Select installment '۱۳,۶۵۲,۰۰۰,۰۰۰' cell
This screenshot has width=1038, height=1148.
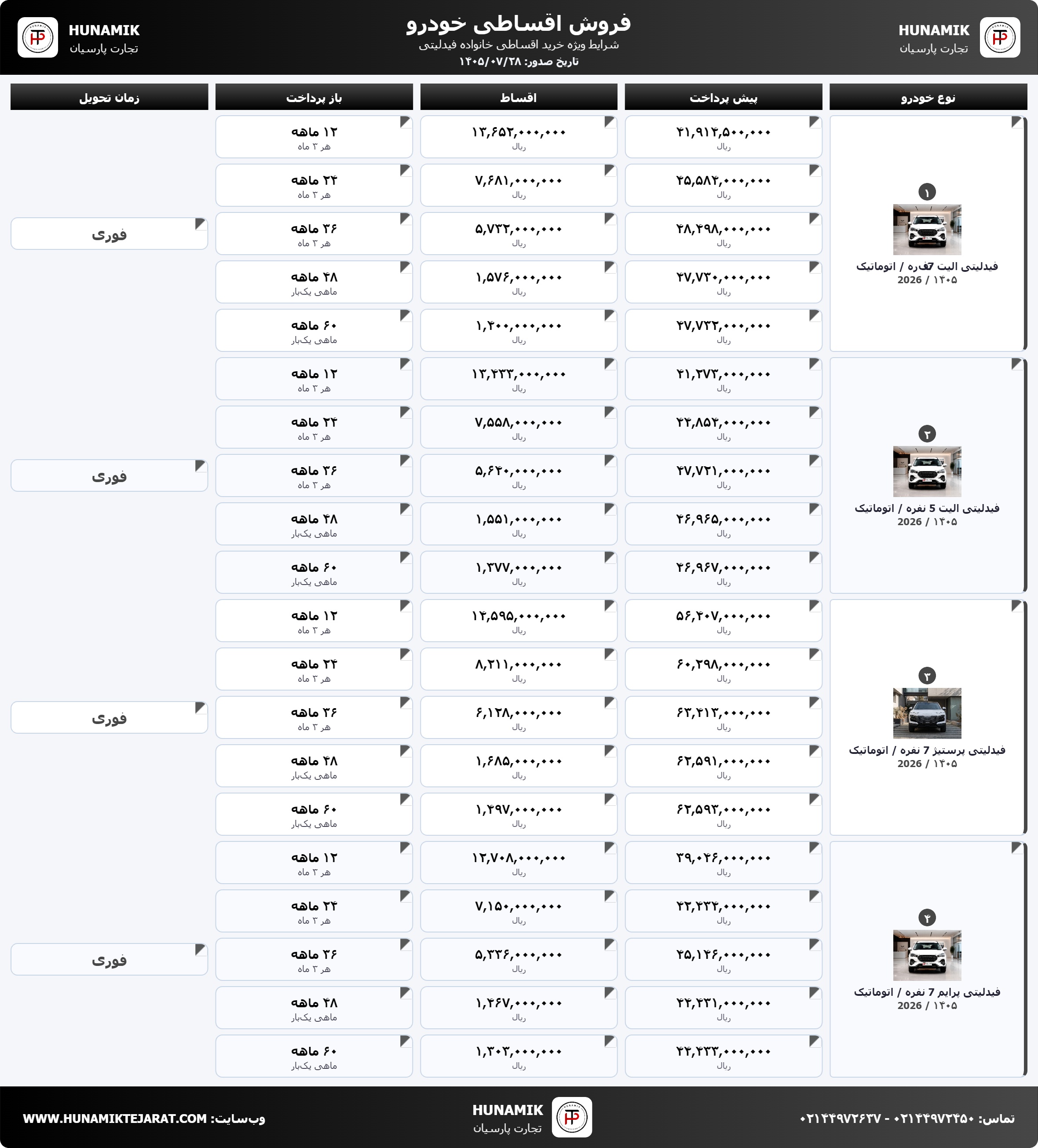point(519,137)
